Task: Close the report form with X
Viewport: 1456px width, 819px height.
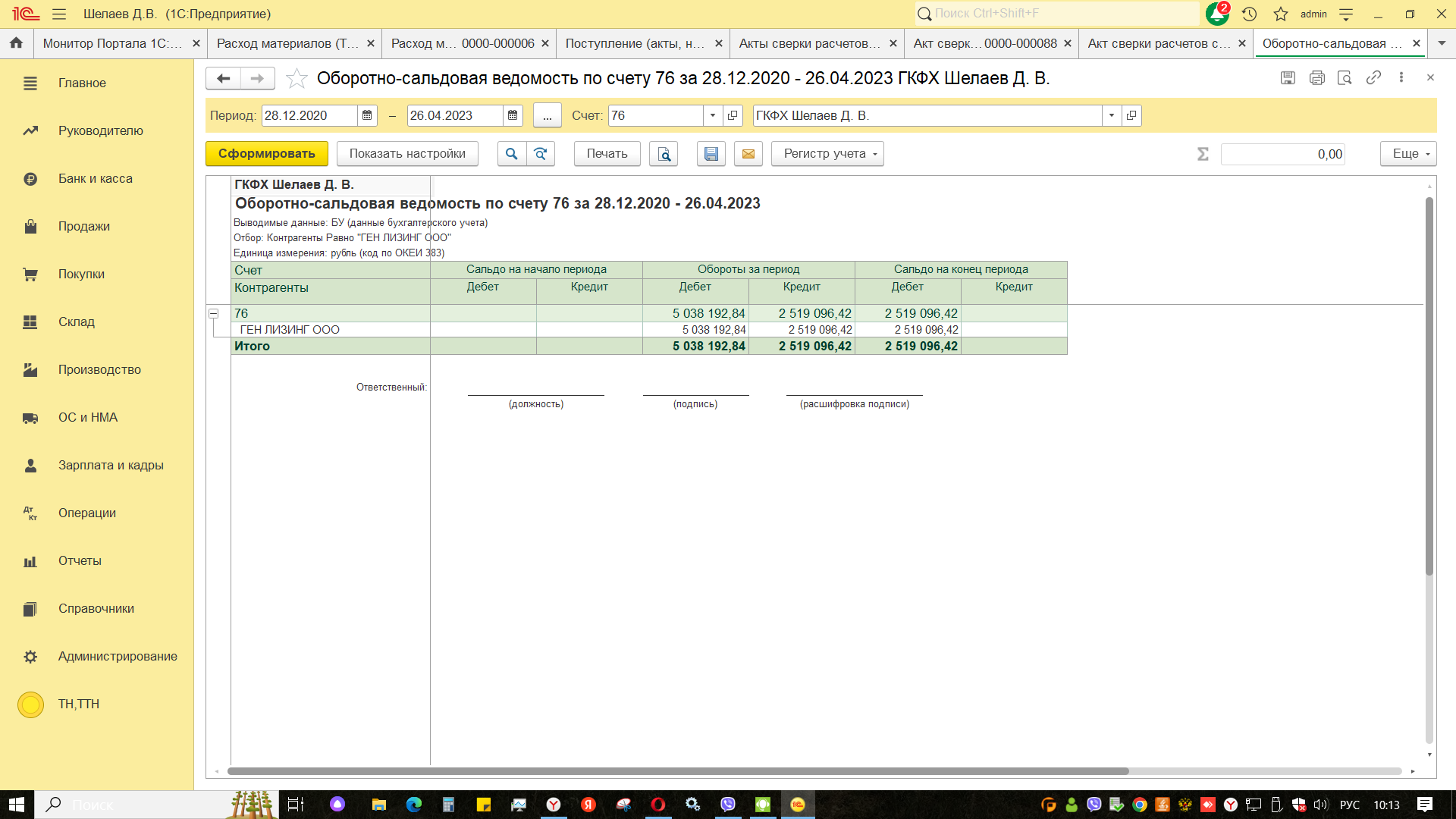Action: point(1430,77)
